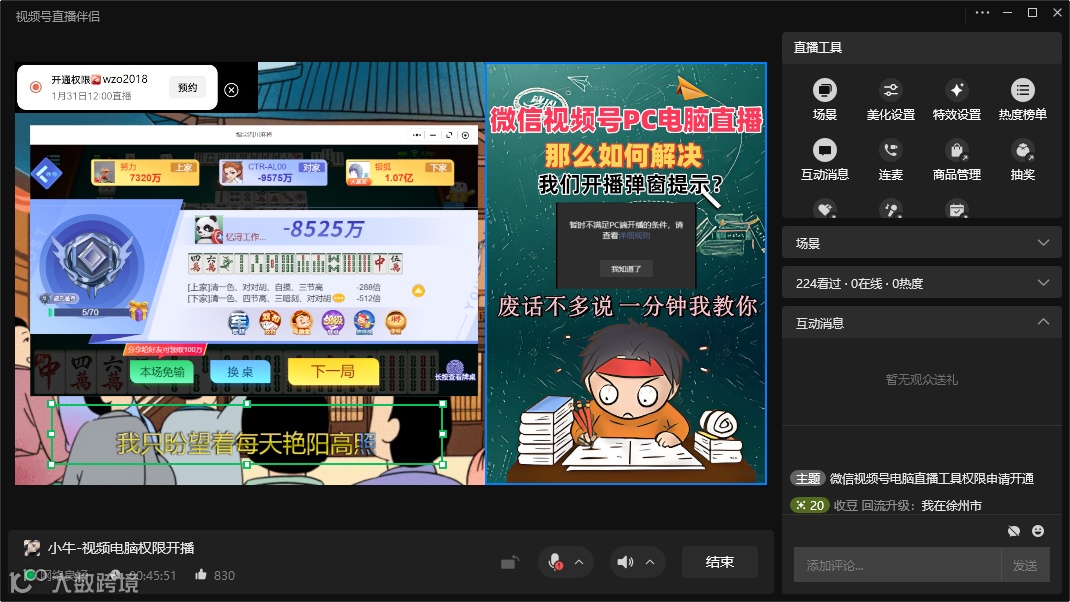Click 微信视频号电脑直播工具权限申请开通 topic text
Viewport: 1070px width, 602px height.
[x=931, y=478]
